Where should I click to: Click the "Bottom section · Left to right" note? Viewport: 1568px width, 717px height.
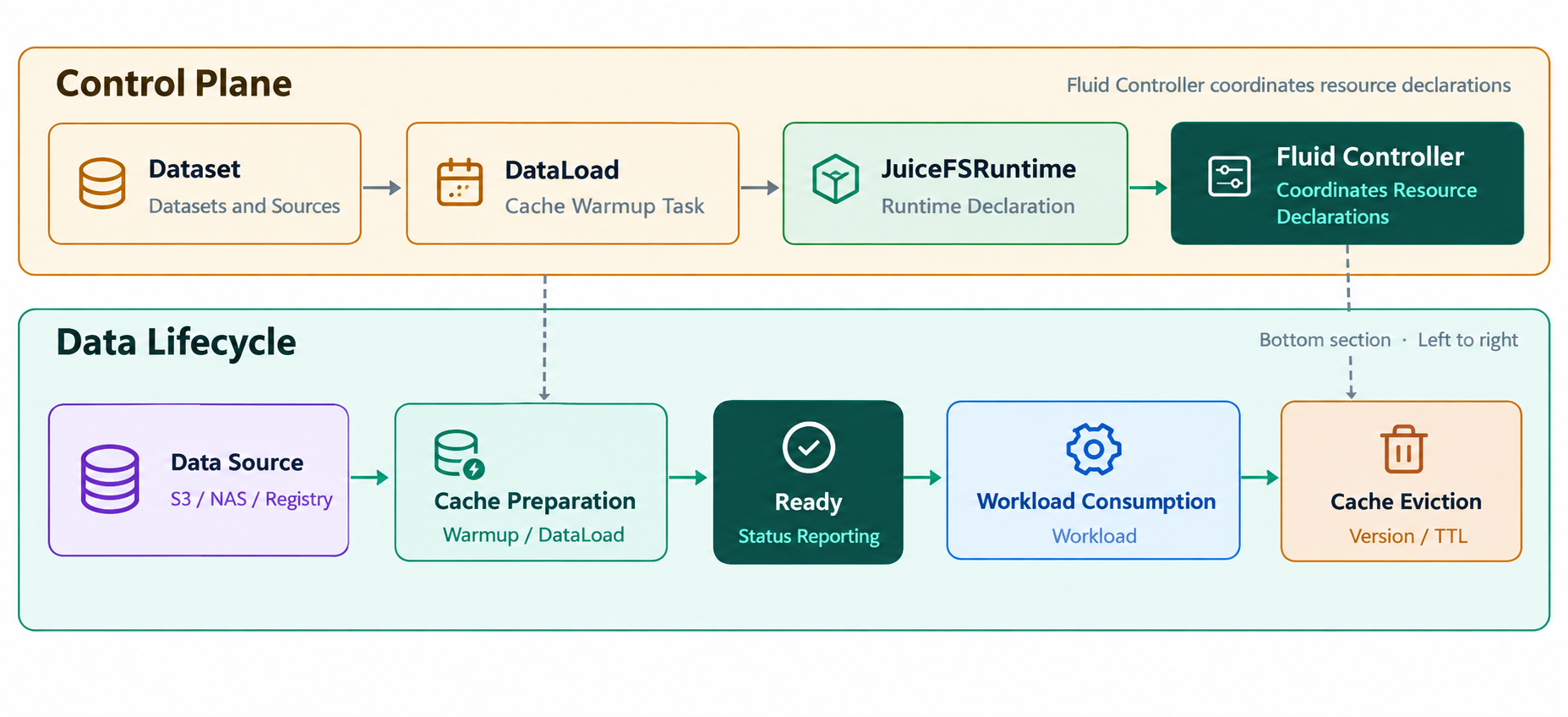1388,340
